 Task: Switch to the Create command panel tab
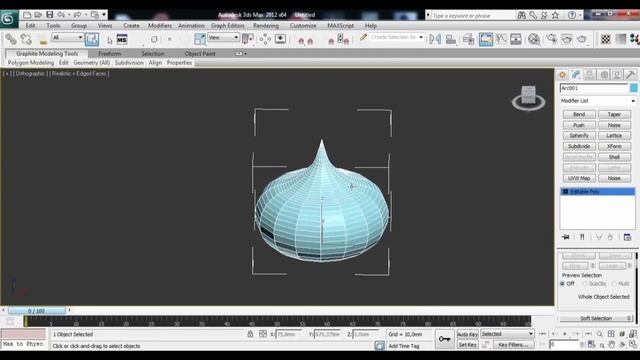(562, 75)
